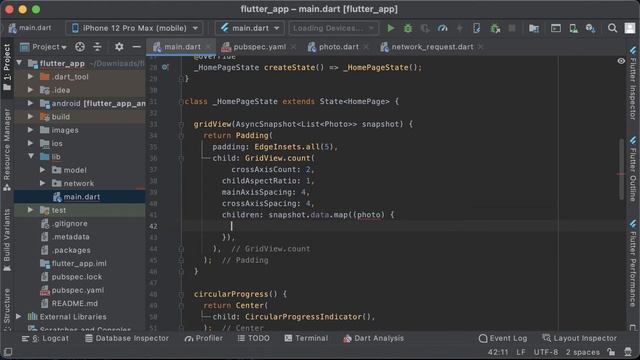Expand the .idea folder
Image resolution: width=640 pixels, height=360 pixels.
tap(31, 90)
